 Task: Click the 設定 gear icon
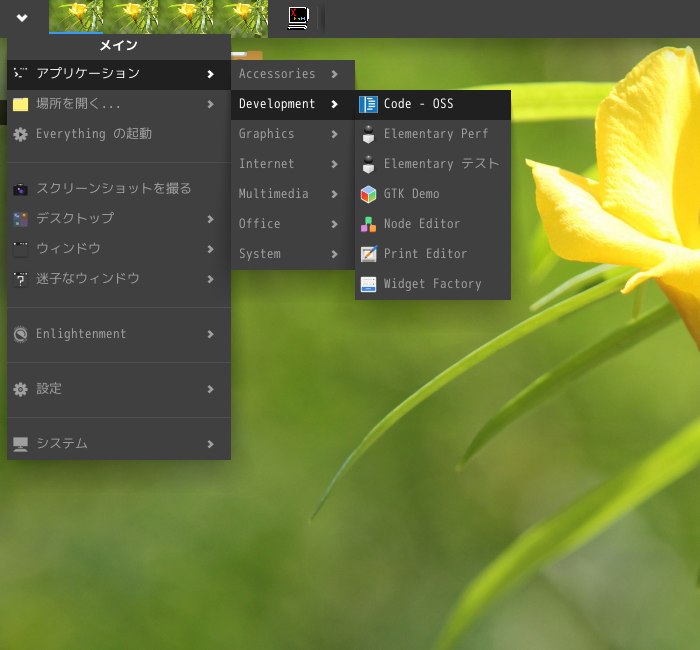click(21, 389)
